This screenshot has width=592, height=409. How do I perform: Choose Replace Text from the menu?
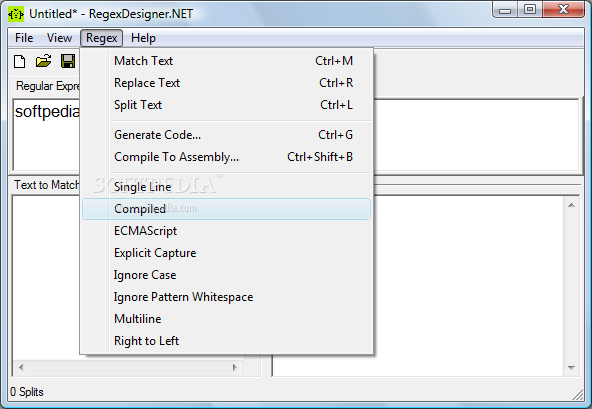point(227,83)
